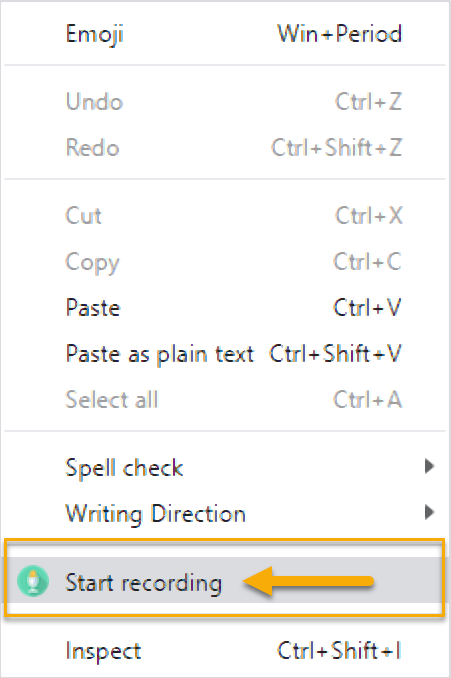Click the disabled Copy entry

(x=225, y=262)
